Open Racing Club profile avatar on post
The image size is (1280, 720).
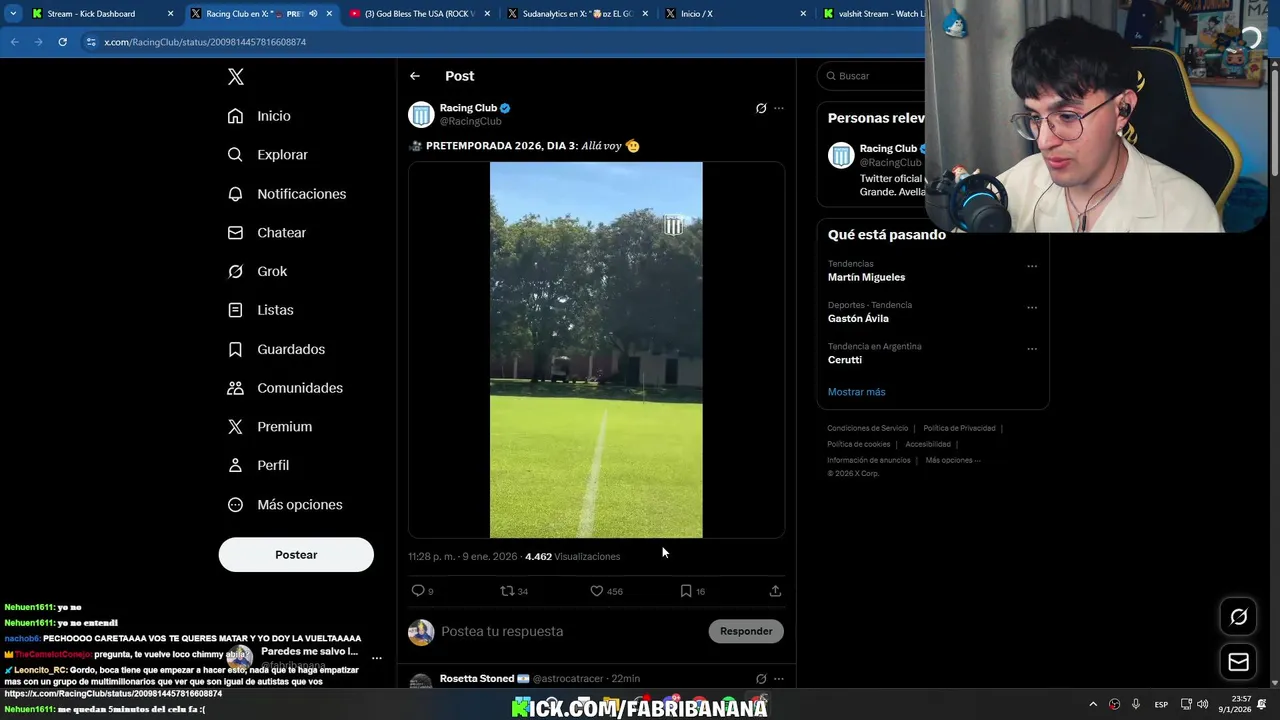pos(421,114)
